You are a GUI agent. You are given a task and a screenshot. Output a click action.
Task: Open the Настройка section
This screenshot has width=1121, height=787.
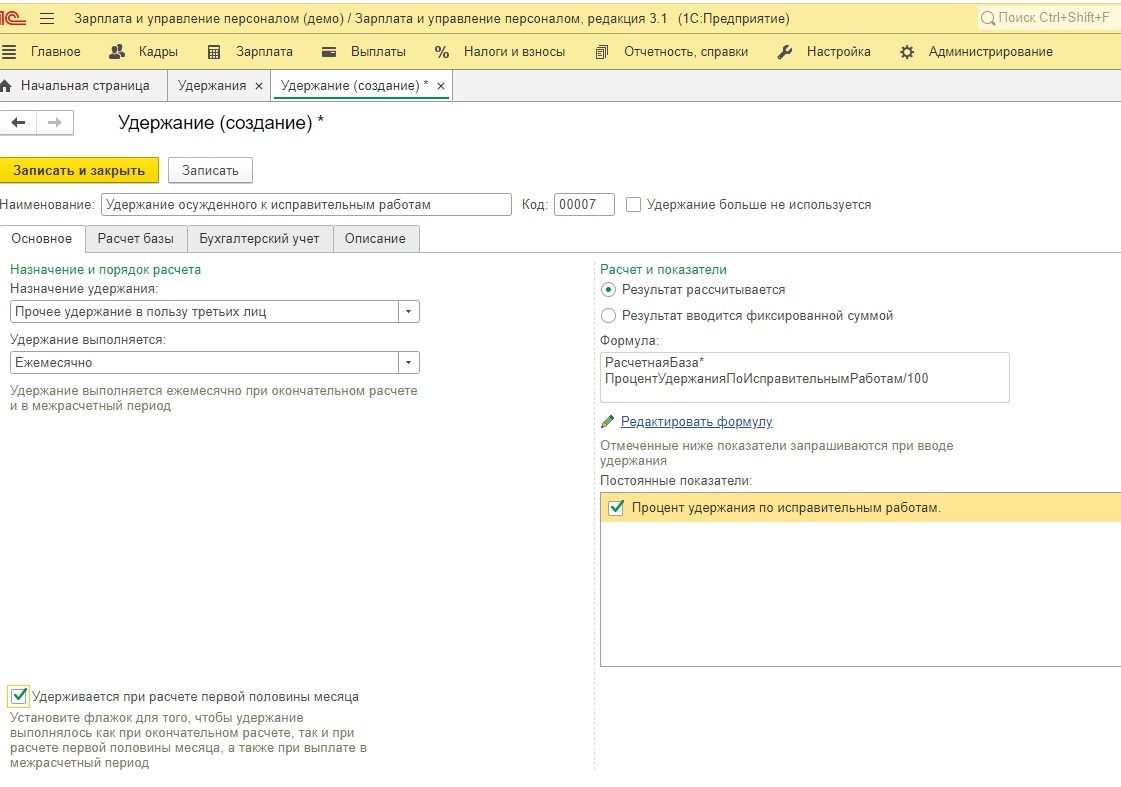pyautogui.click(x=839, y=51)
